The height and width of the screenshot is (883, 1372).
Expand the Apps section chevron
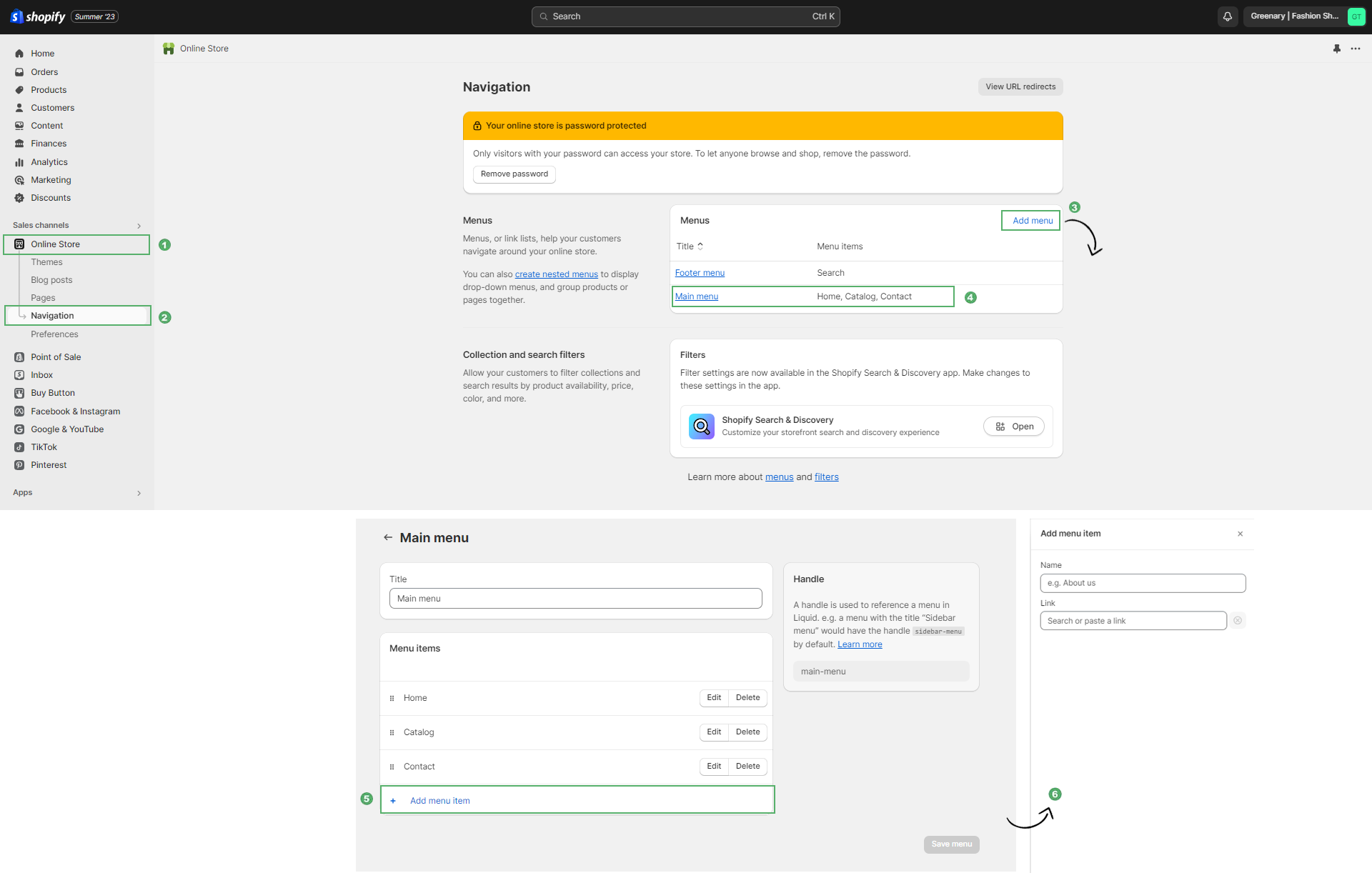click(x=139, y=493)
